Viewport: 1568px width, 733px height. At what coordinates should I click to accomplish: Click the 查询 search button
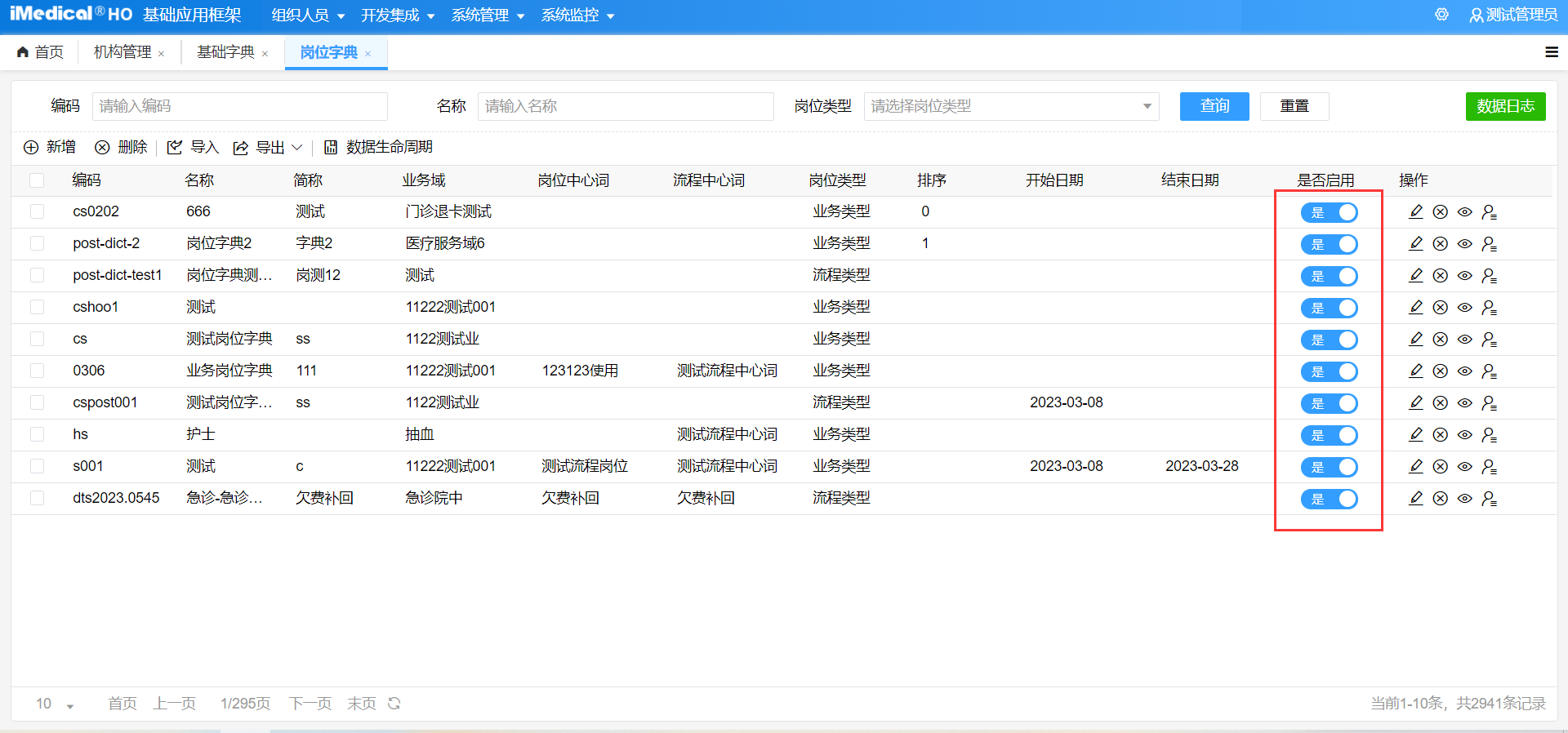1214,106
